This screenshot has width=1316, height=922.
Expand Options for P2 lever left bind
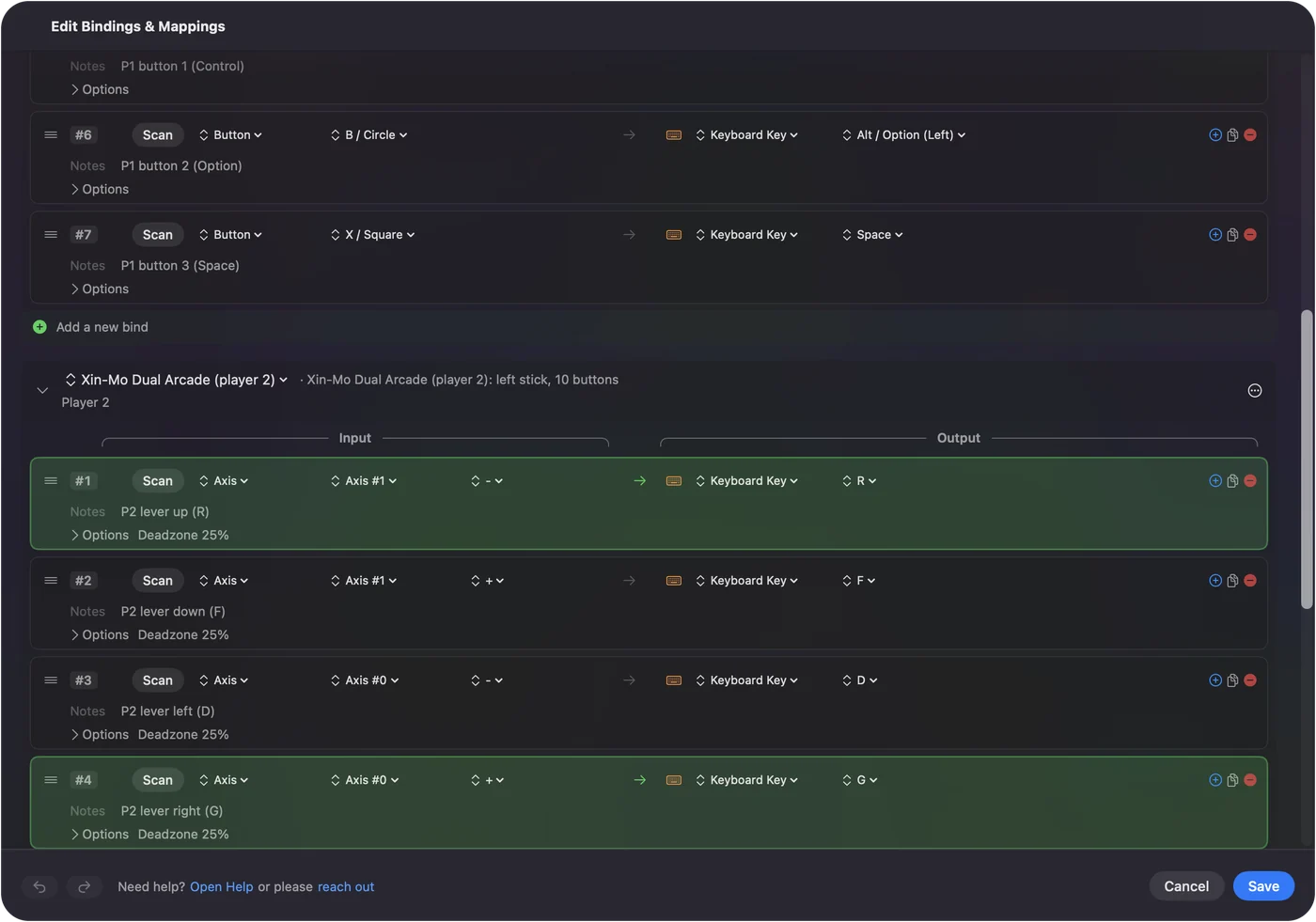(100, 734)
